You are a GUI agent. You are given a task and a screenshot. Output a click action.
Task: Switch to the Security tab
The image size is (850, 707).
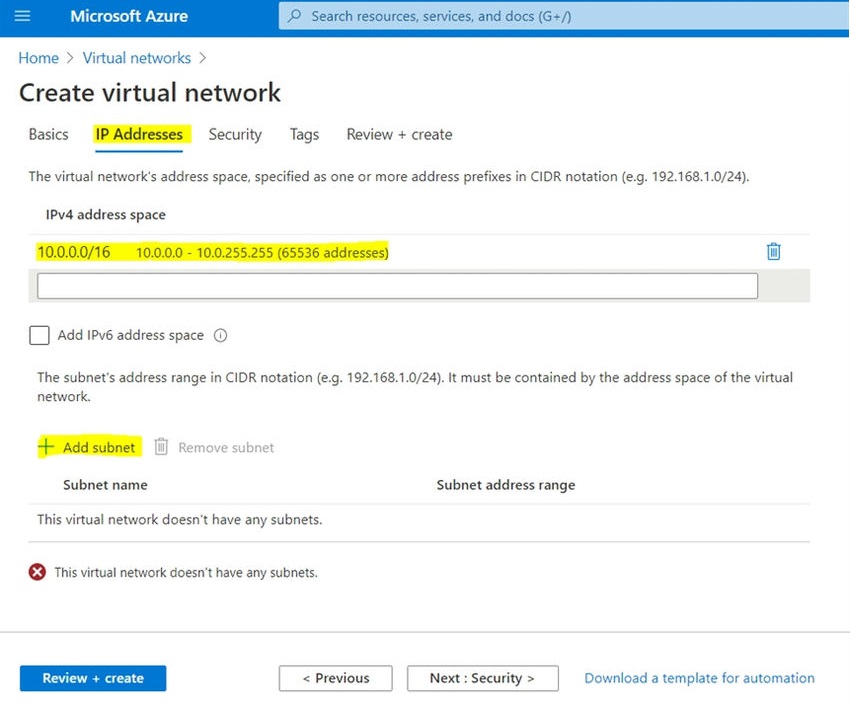[235, 134]
